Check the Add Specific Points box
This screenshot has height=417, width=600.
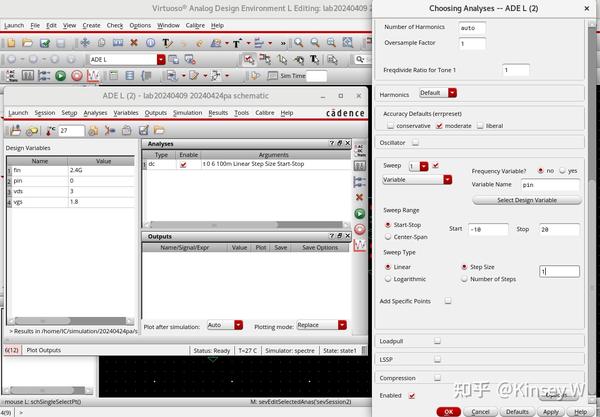pos(448,301)
